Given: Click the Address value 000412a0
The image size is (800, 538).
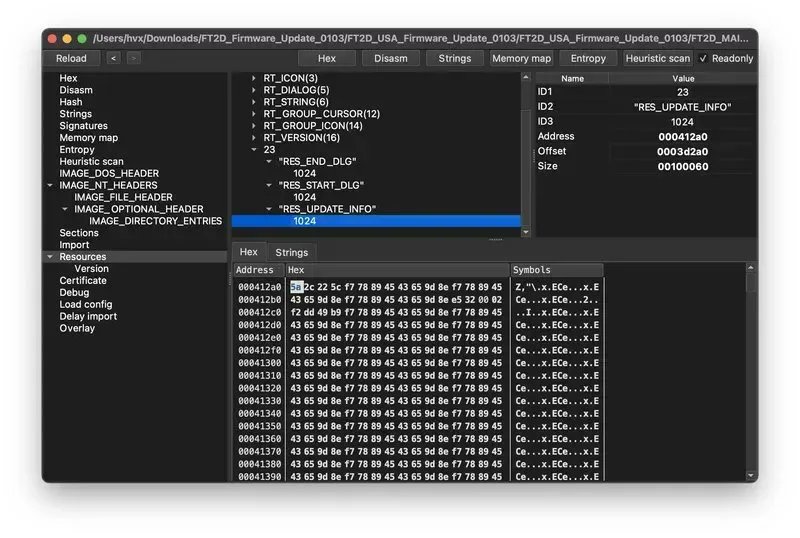Looking at the screenshot, I should click(x=683, y=137).
